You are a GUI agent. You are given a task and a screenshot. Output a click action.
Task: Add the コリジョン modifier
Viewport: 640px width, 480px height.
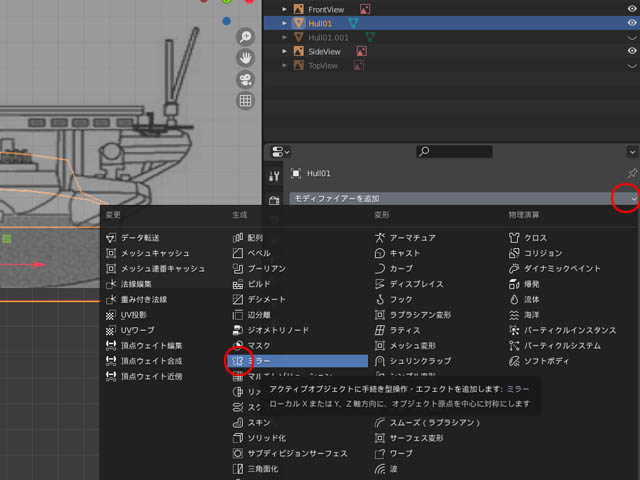536,253
